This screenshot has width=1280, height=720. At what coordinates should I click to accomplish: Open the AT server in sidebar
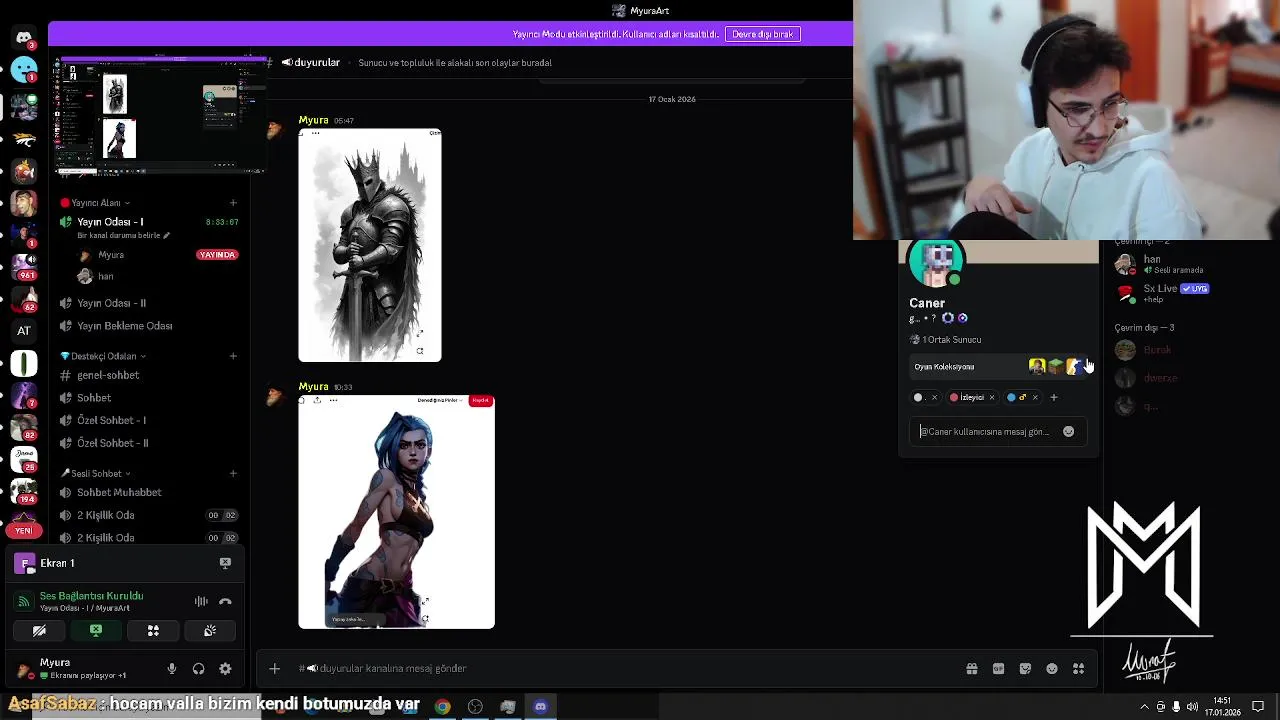24,331
